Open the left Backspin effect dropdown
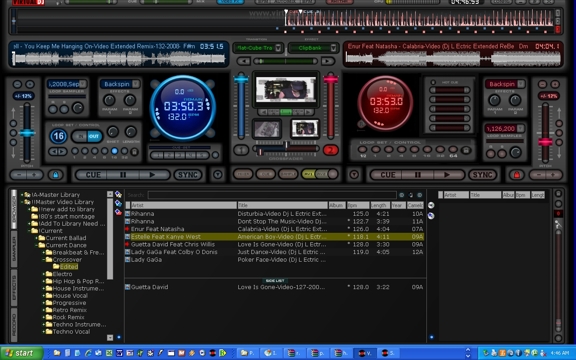Viewport: 576px width, 360px height. click(136, 84)
